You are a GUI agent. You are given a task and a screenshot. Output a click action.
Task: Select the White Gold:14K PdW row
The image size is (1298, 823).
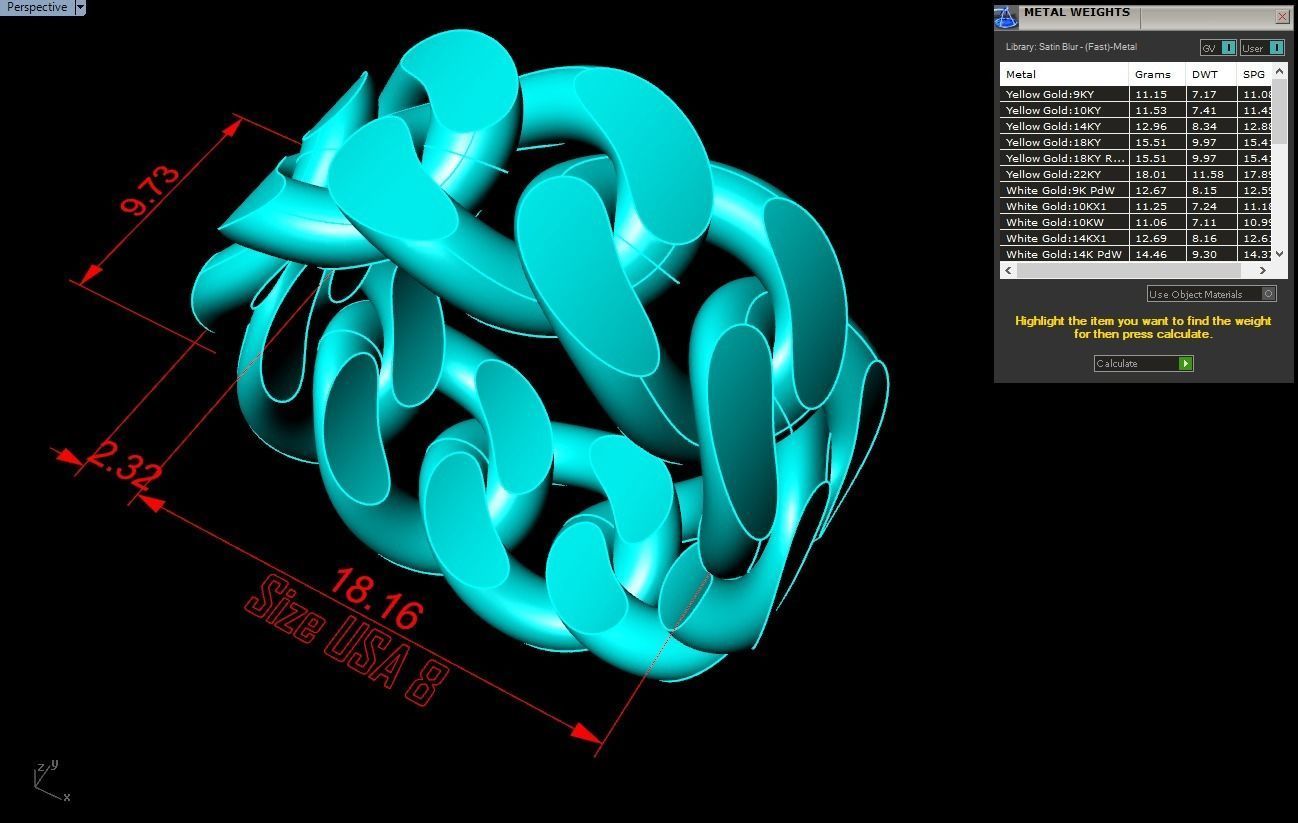[x=1136, y=254]
